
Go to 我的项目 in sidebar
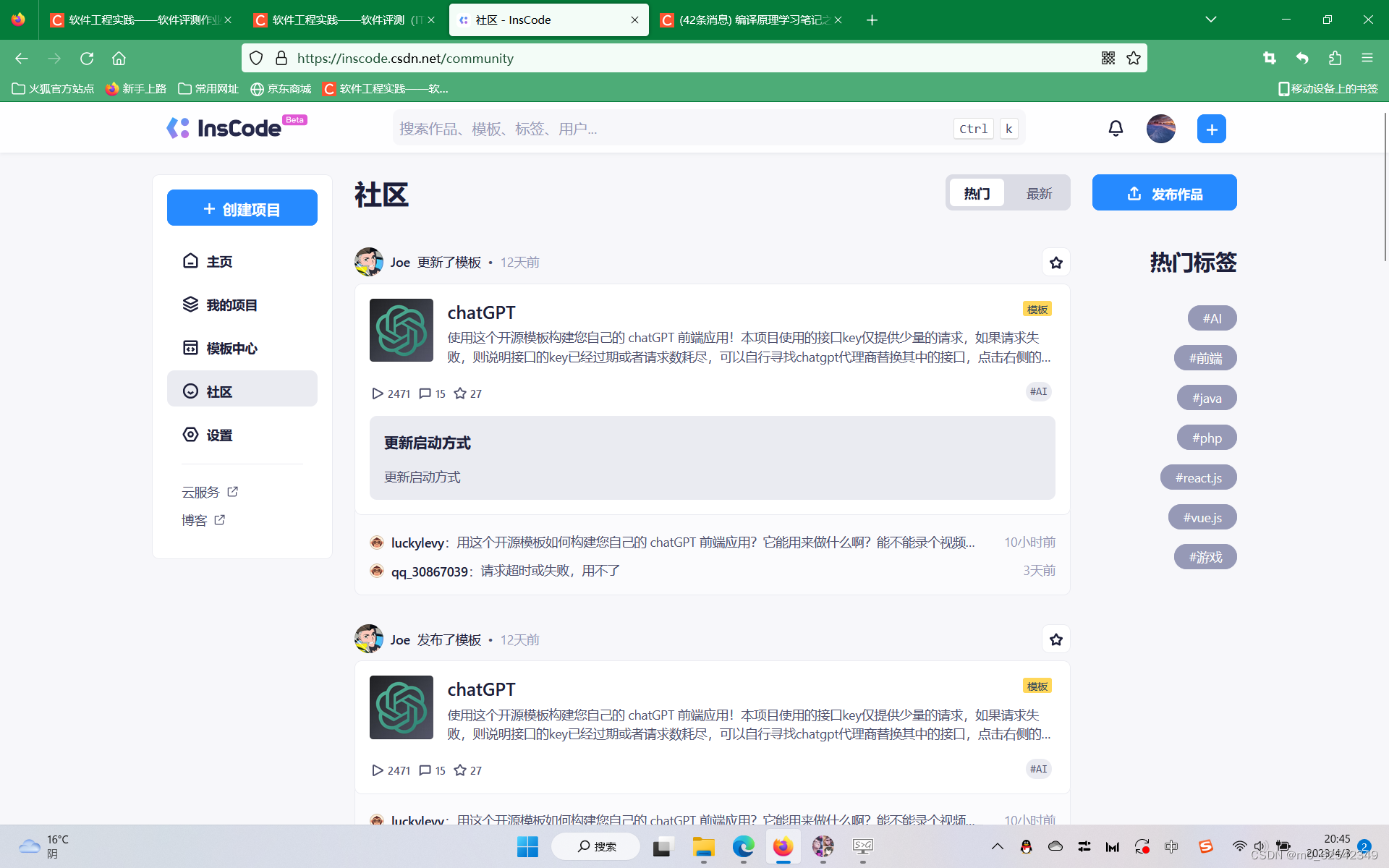click(x=231, y=305)
